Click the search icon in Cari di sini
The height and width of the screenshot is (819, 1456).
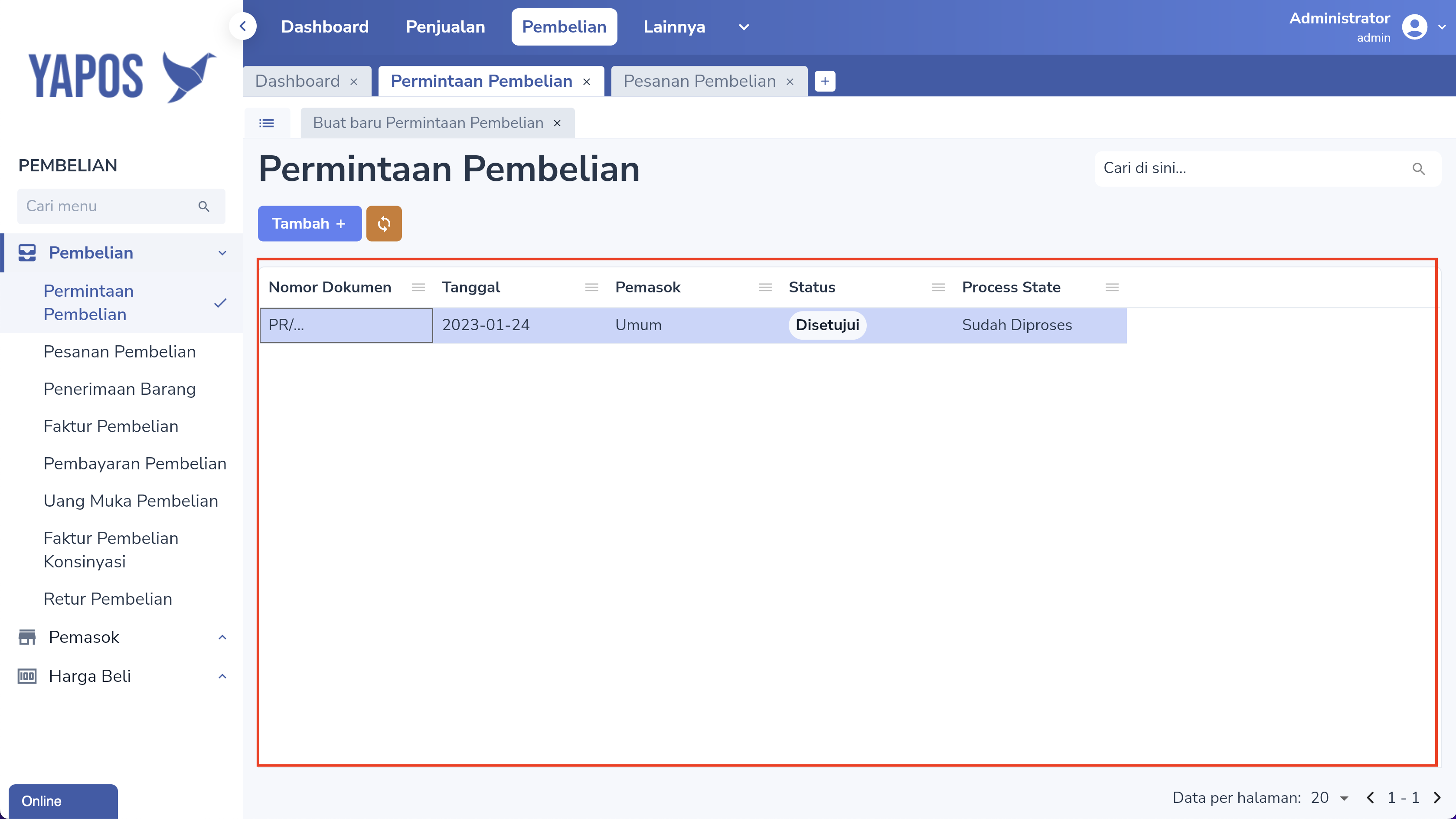click(1418, 168)
